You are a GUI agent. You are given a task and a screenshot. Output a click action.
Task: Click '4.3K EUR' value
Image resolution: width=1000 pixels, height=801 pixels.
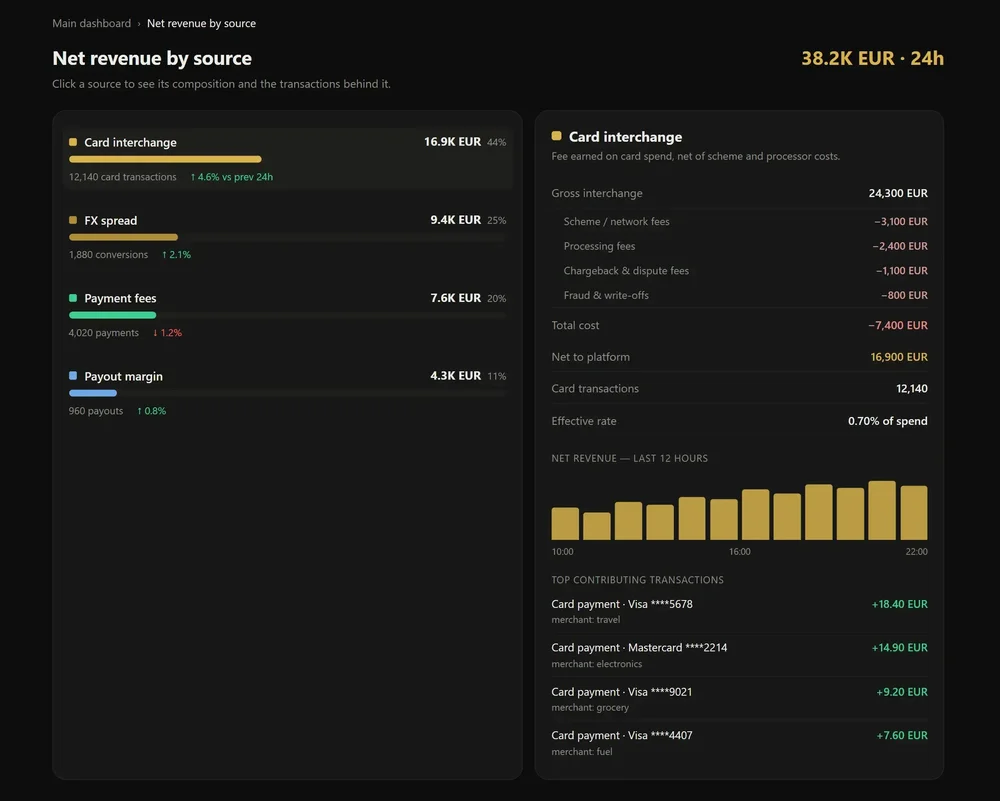point(455,376)
